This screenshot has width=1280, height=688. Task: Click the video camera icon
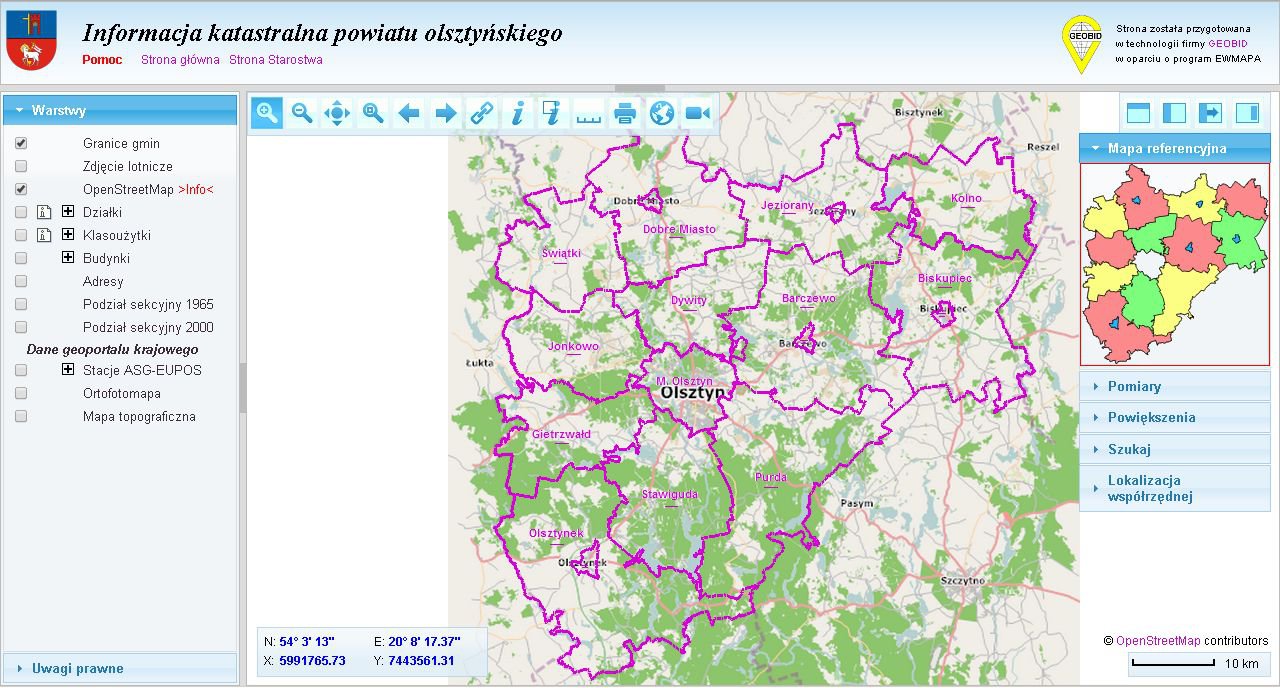coord(698,113)
